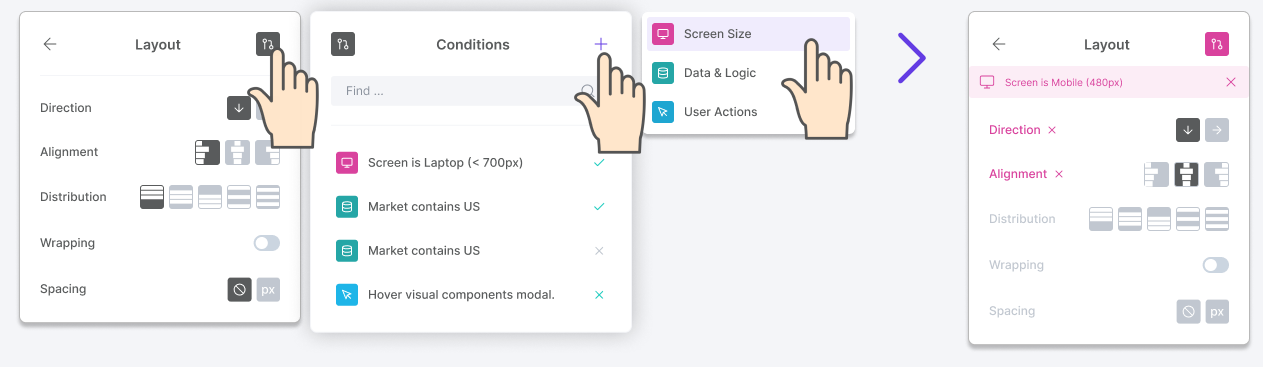Select the right arrow Direction icon in right panel

[1217, 130]
